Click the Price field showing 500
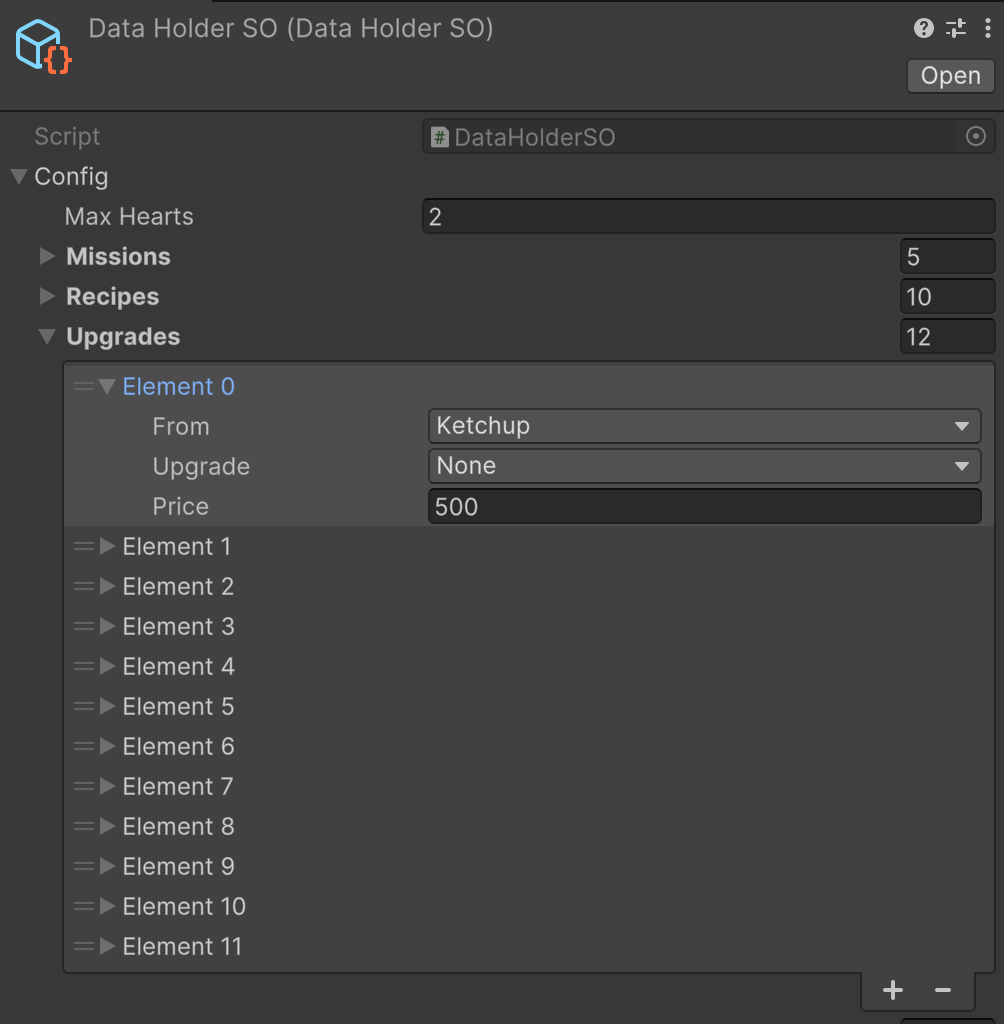This screenshot has width=1004, height=1024. coord(704,506)
